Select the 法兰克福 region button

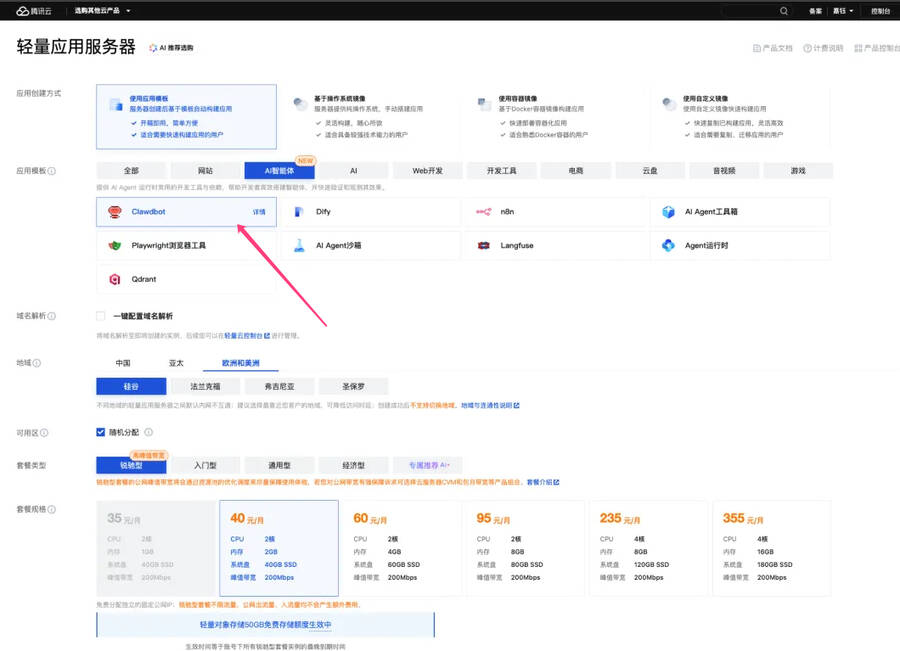tap(206, 386)
